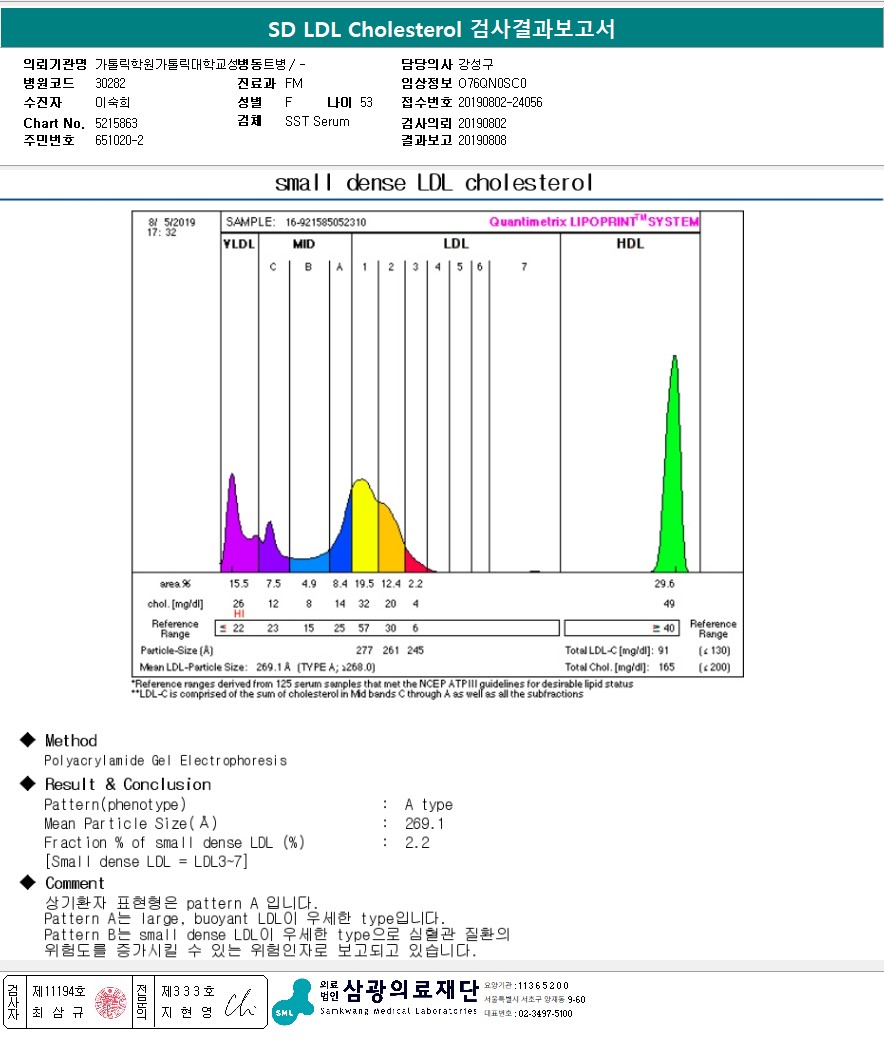Click the test request date next to 검사의뢰
The image size is (884, 1040).
pyautogui.click(x=482, y=123)
